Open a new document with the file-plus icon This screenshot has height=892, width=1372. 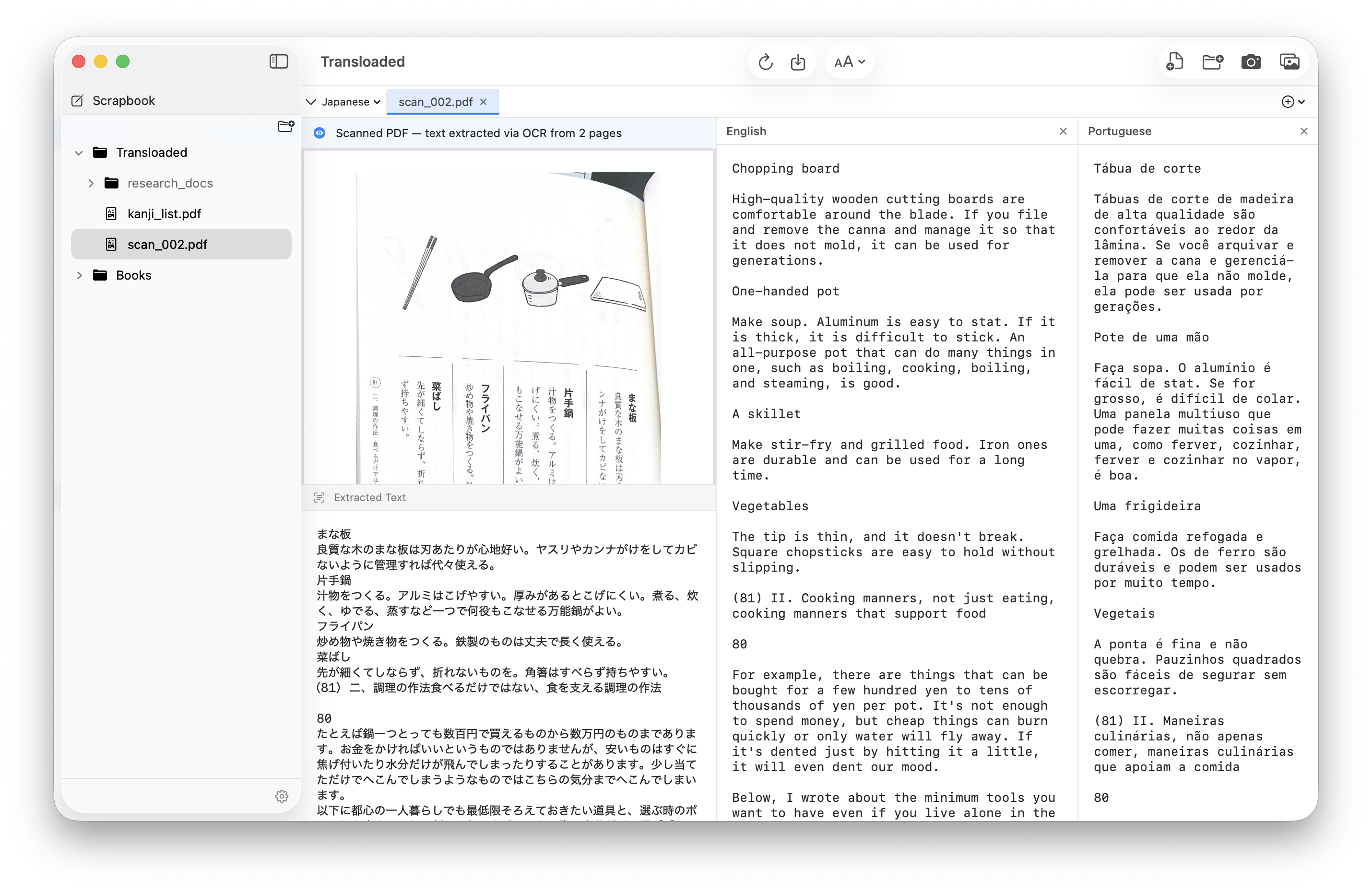pyautogui.click(x=1175, y=61)
